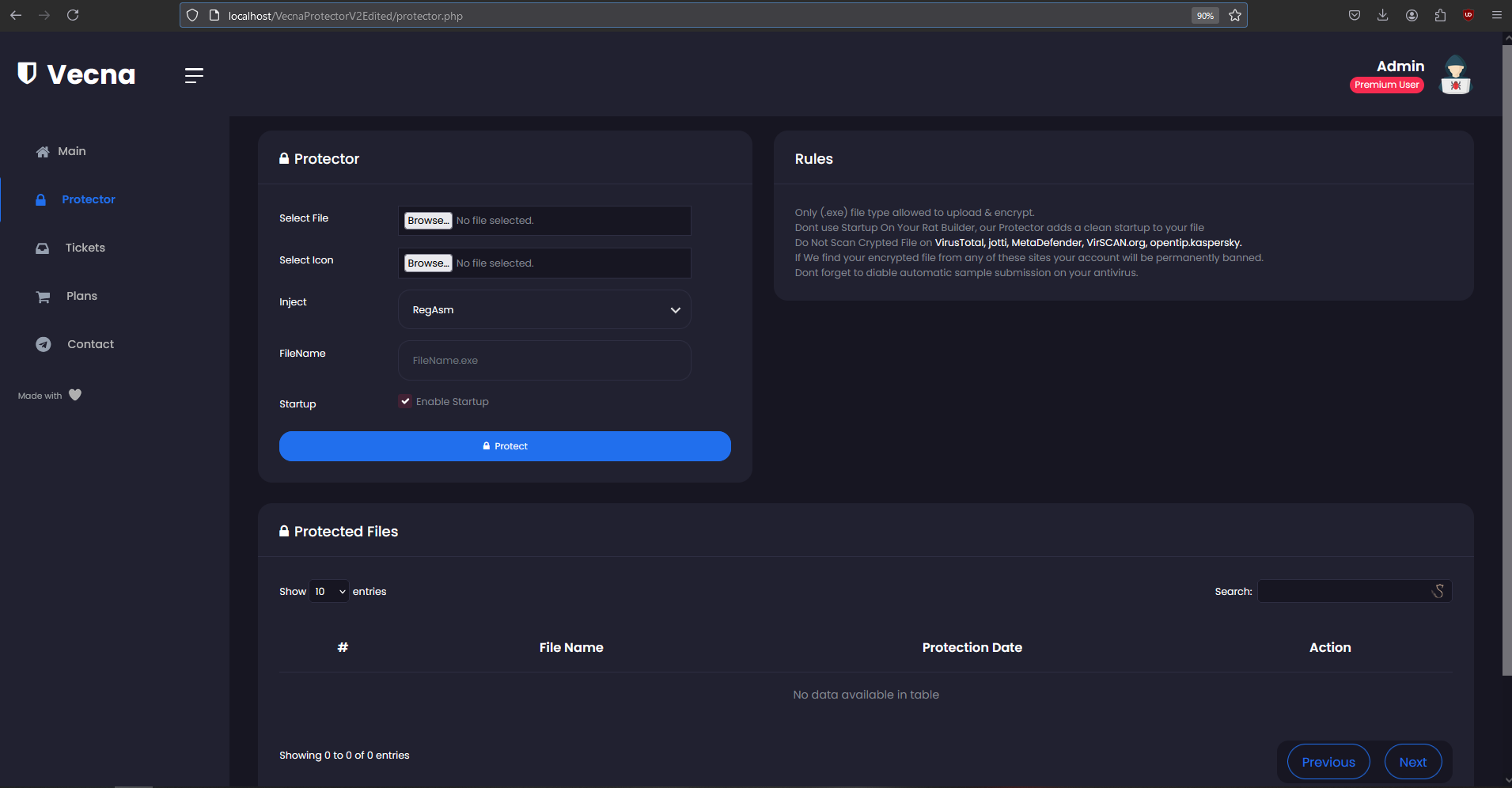
Task: Select the Protector sidebar item
Action: (x=76, y=199)
